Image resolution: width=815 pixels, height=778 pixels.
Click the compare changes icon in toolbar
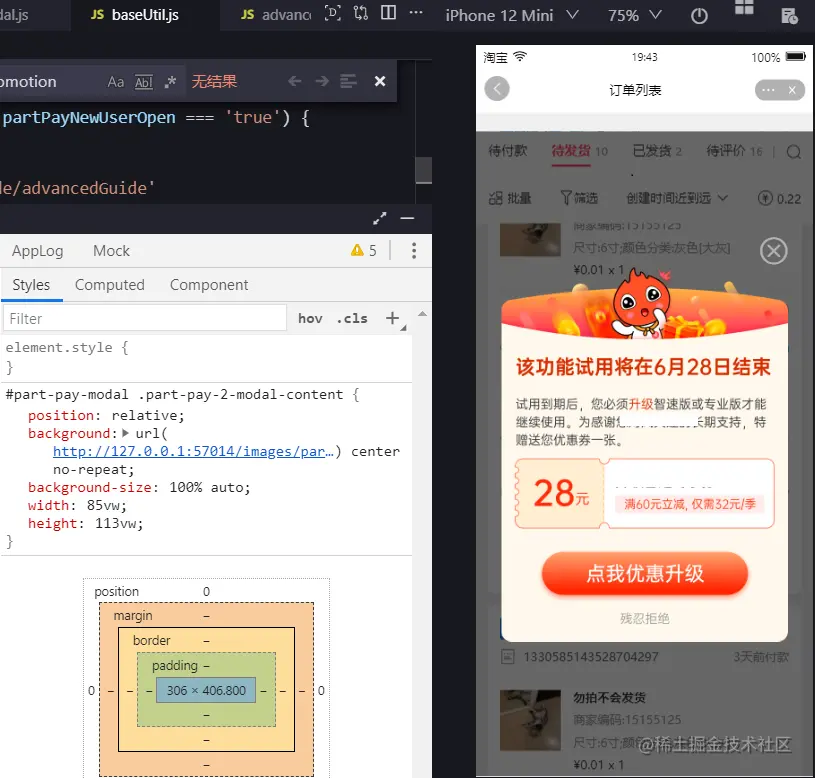pyautogui.click(x=361, y=13)
